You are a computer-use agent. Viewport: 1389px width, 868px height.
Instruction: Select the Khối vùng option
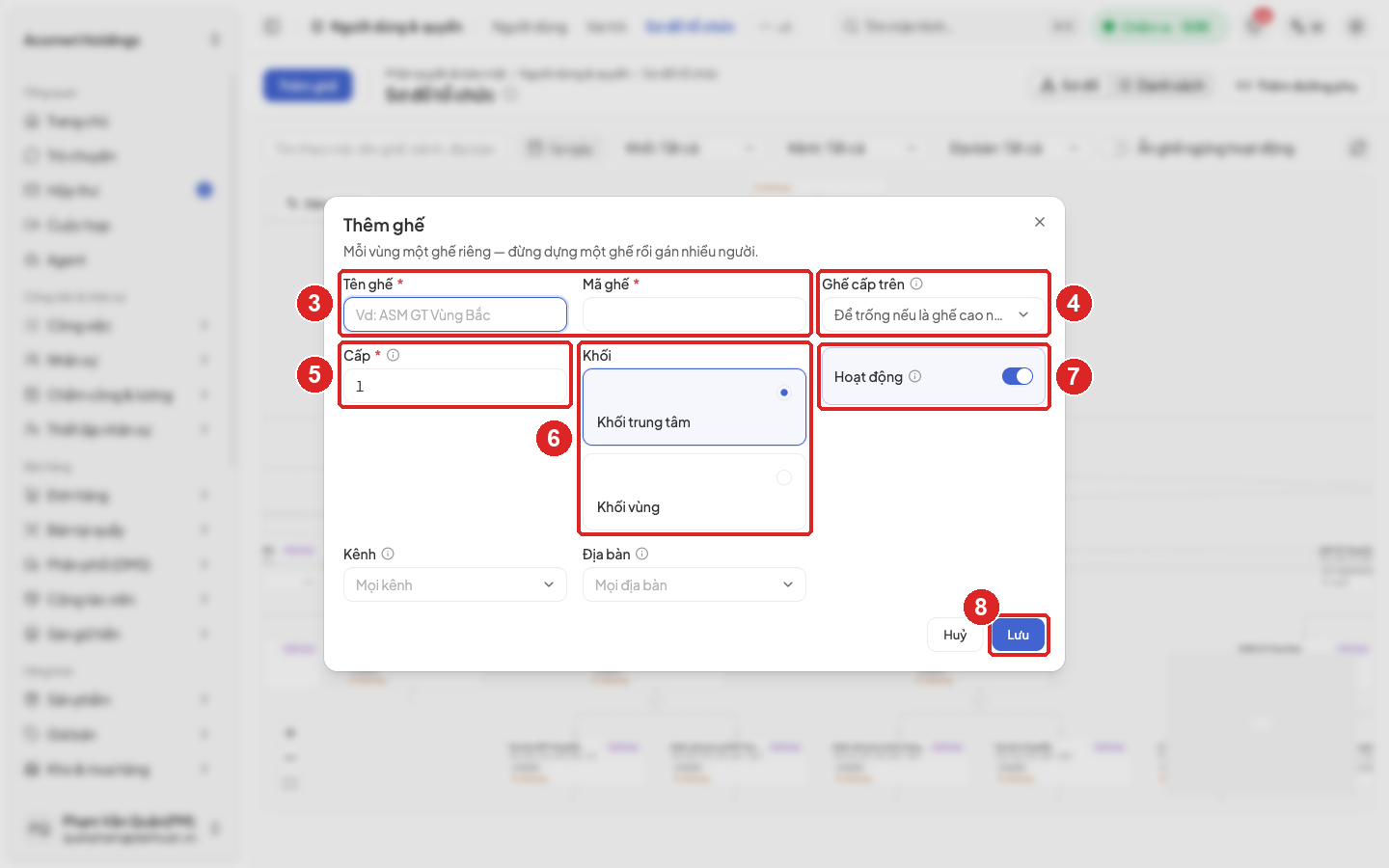(x=694, y=492)
